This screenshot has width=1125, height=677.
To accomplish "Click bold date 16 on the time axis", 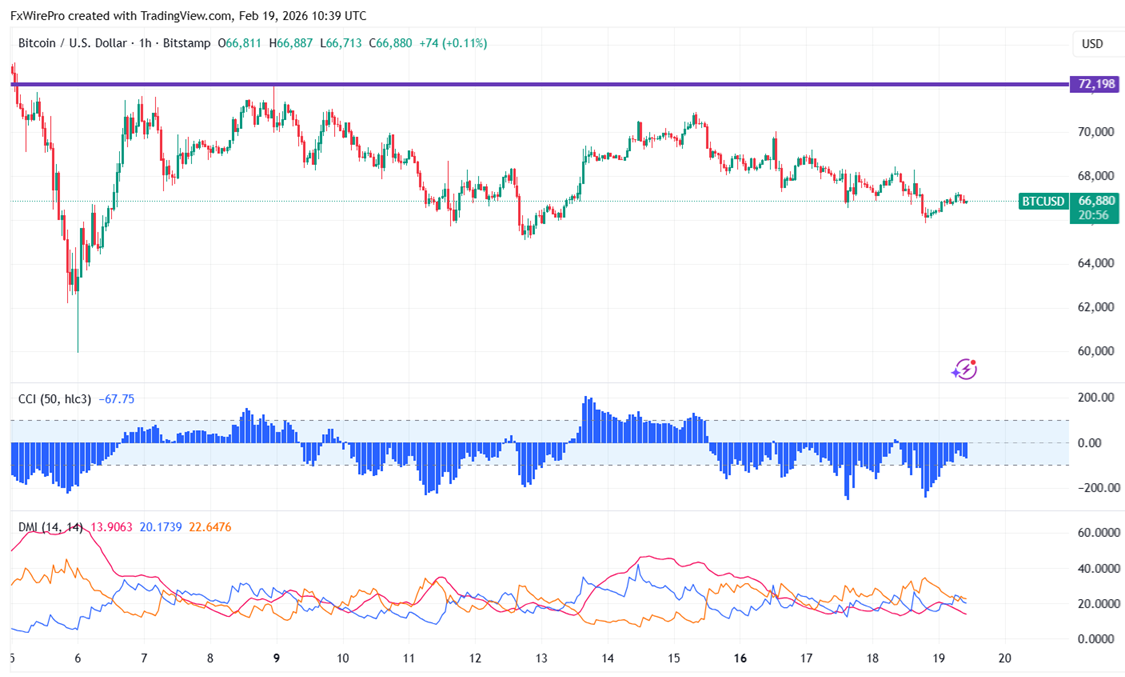I will (740, 658).
